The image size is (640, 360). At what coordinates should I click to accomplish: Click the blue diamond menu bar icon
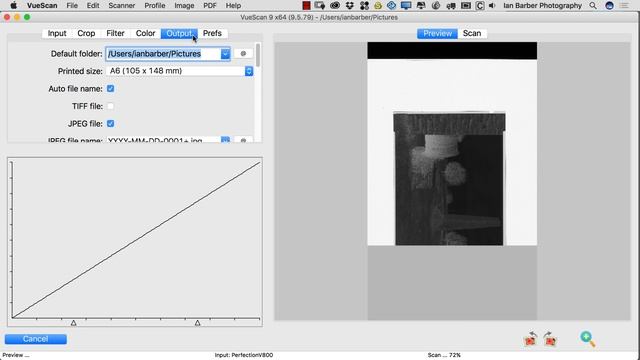391,6
